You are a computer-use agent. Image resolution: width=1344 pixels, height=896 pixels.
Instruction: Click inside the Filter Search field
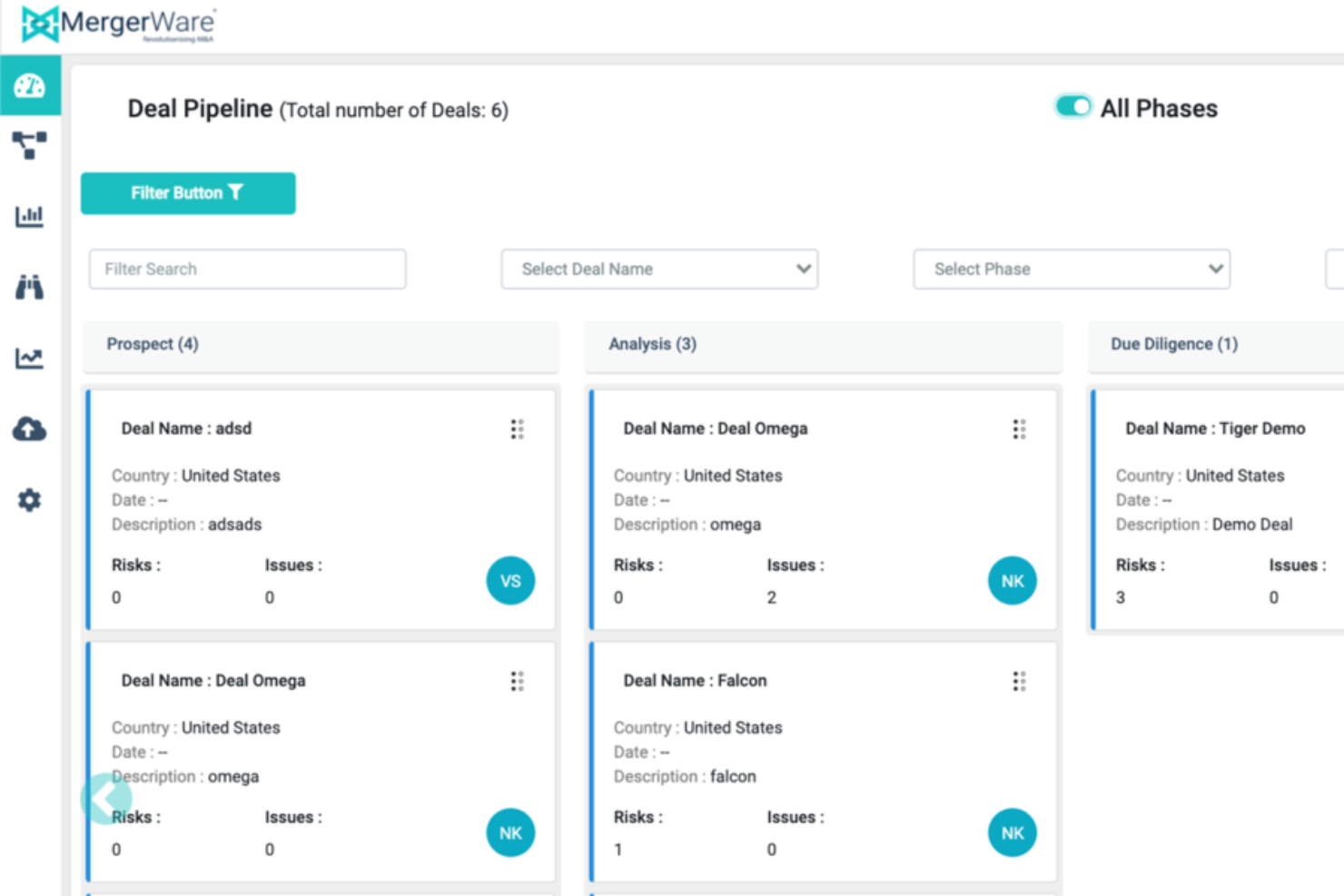[246, 269]
